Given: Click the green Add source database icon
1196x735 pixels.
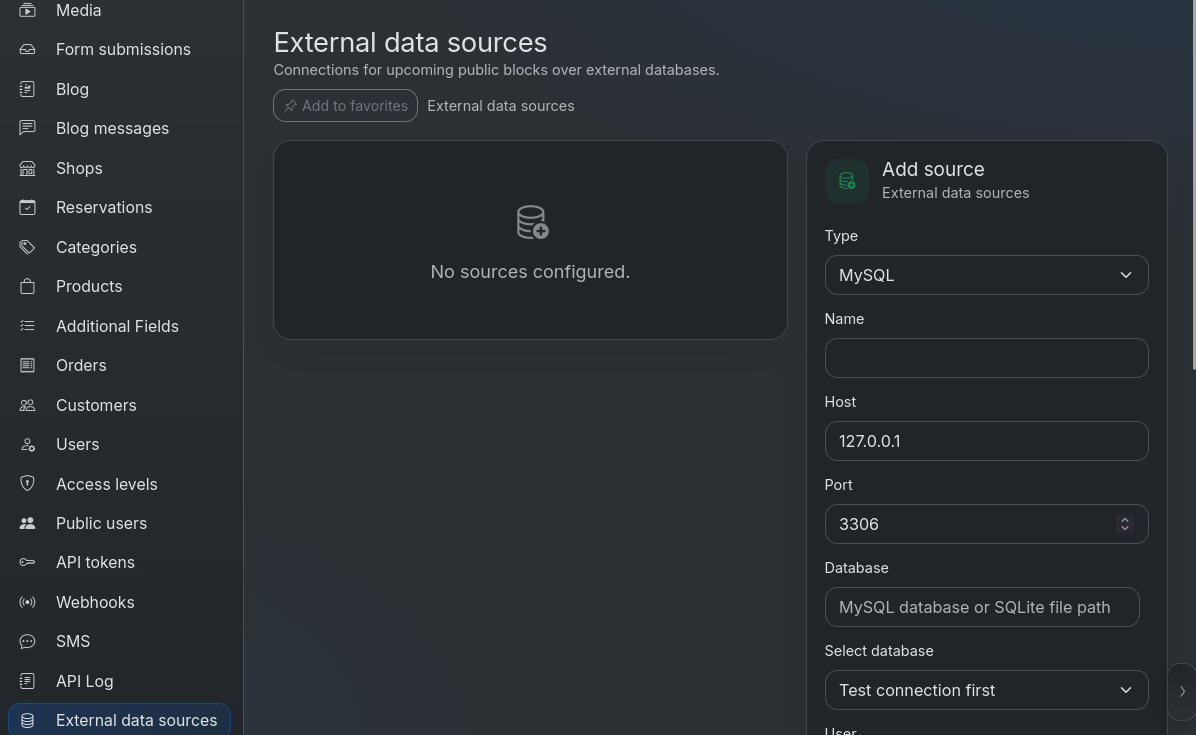Looking at the screenshot, I should click(847, 181).
